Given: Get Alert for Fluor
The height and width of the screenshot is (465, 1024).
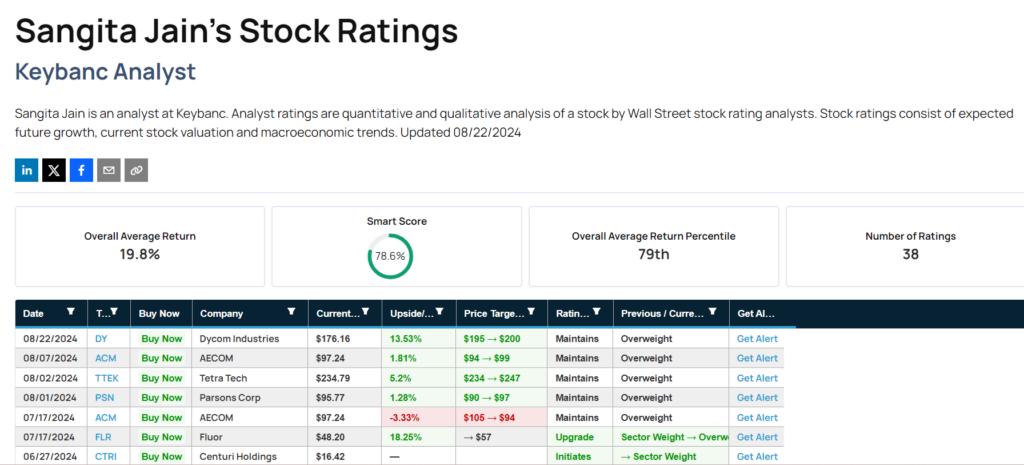Looking at the screenshot, I should 758,437.
